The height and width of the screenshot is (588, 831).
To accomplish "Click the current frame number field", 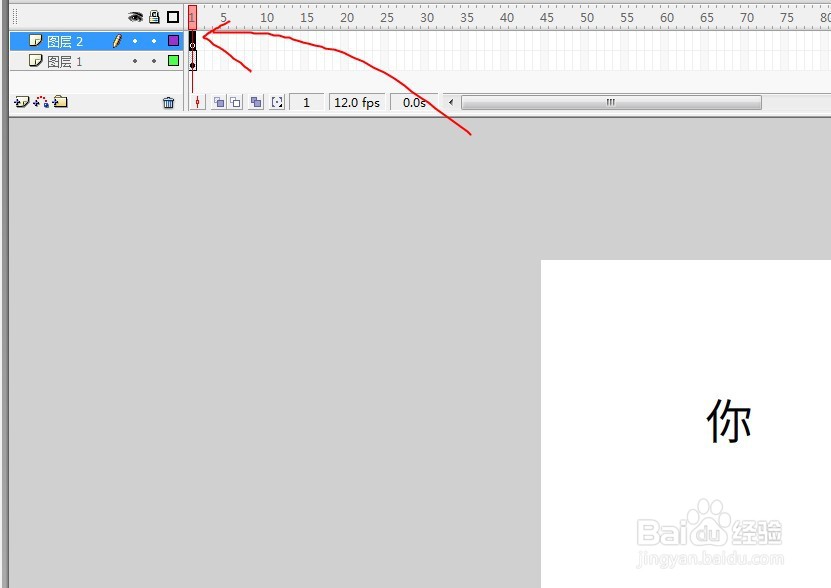I will click(306, 102).
